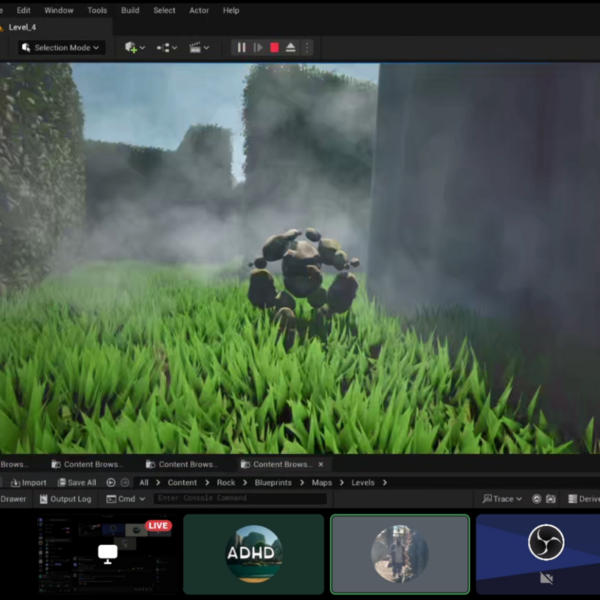
Task: Open the Trace dropdown
Action: tap(502, 499)
